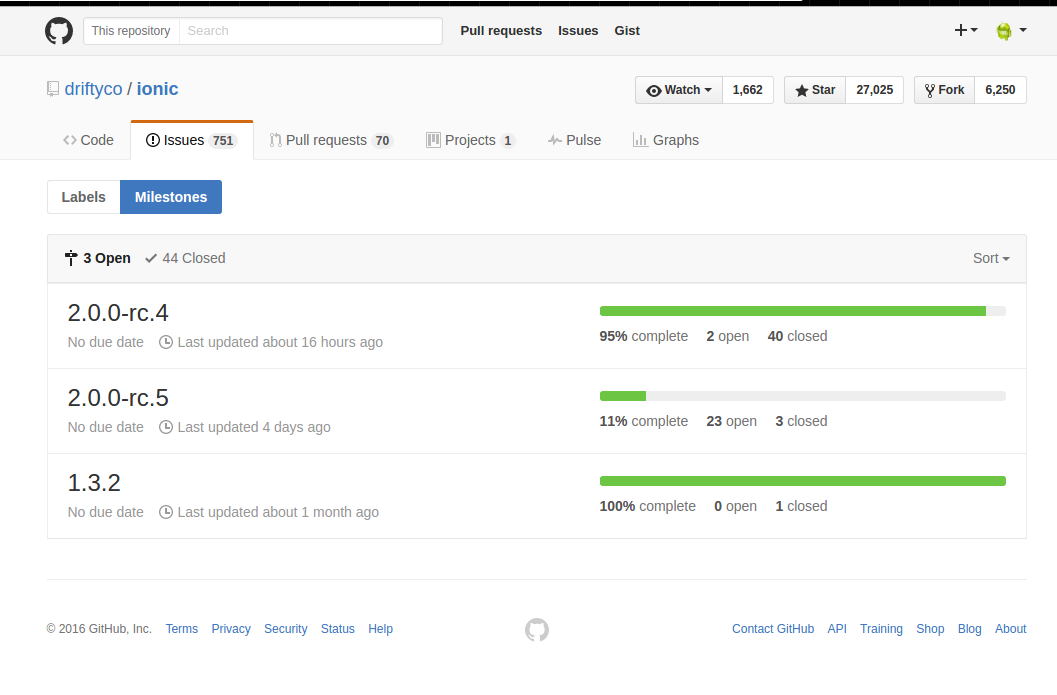Click the GitHub Octocat logo in header
Screen dimensions: 1057x695
59,31
